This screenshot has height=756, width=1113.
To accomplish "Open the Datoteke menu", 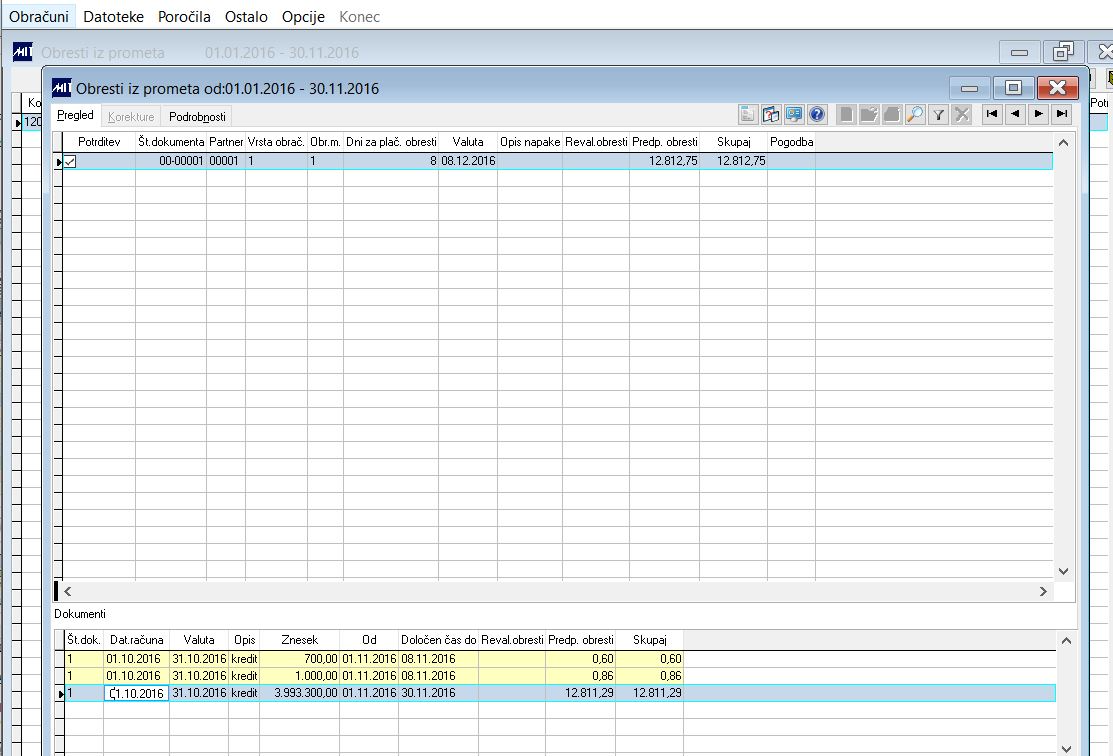I will (x=114, y=16).
